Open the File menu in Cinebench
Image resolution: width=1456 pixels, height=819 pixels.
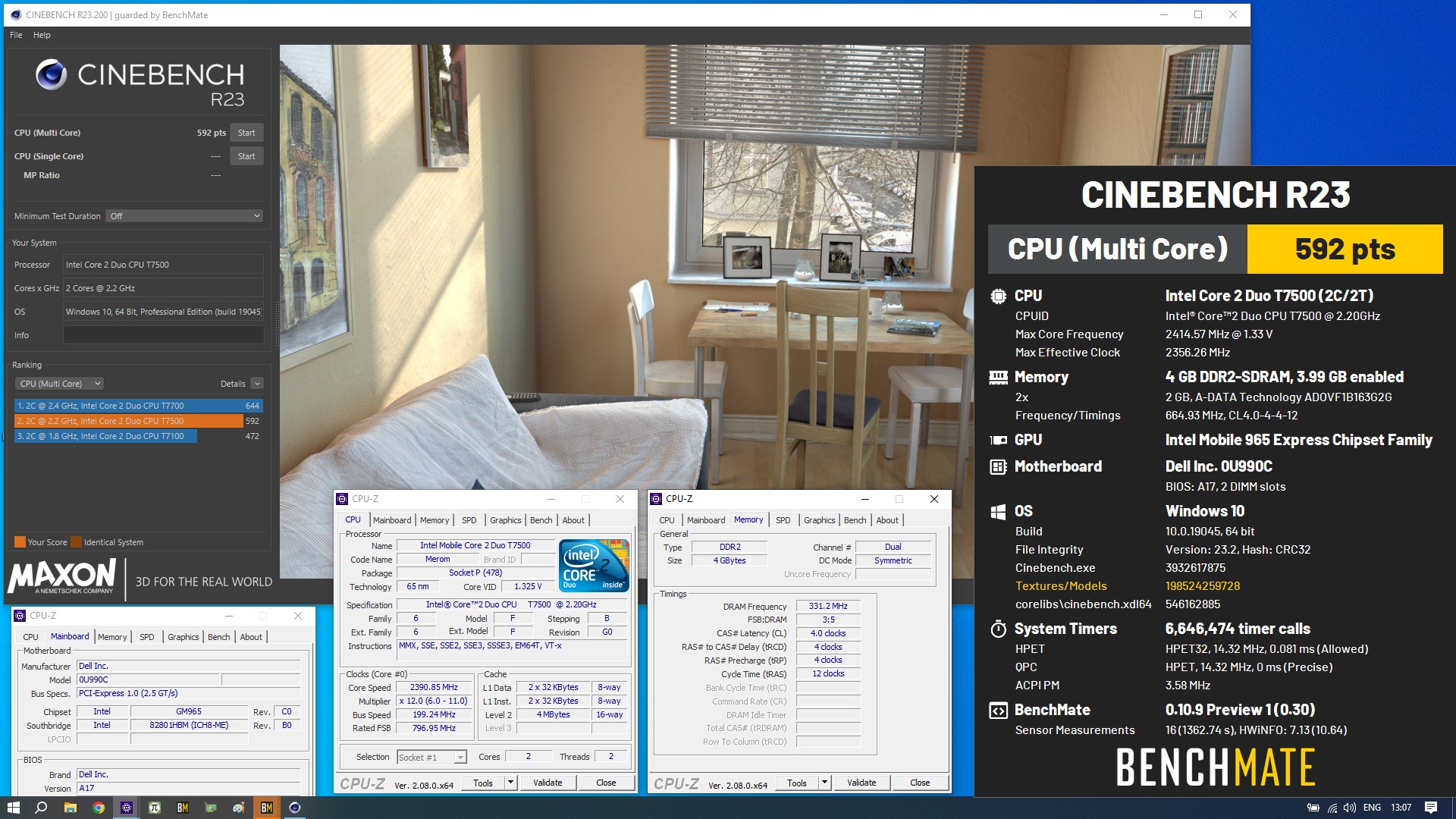pos(16,35)
